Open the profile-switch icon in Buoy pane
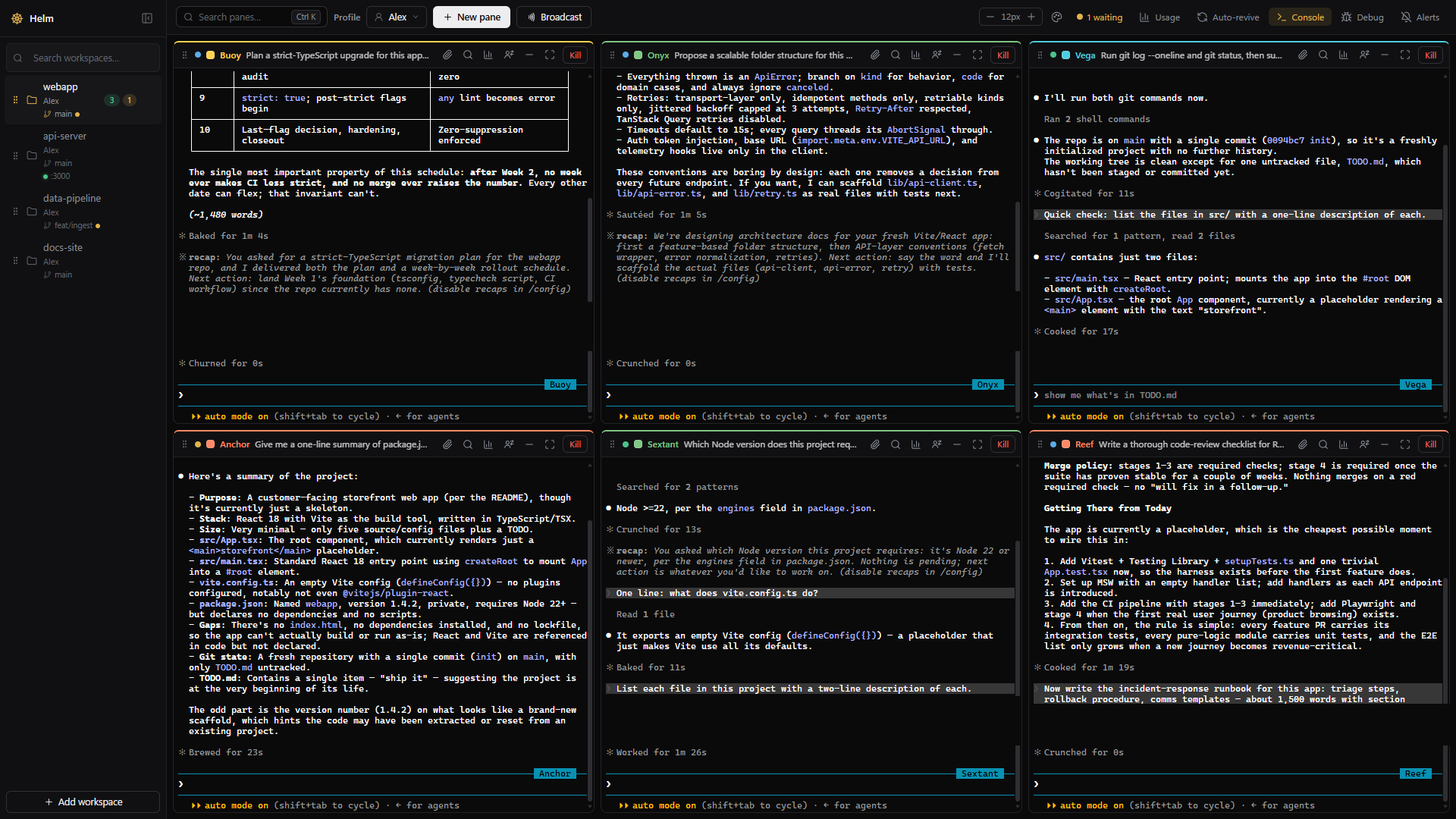Image resolution: width=1456 pixels, height=819 pixels. (x=509, y=55)
